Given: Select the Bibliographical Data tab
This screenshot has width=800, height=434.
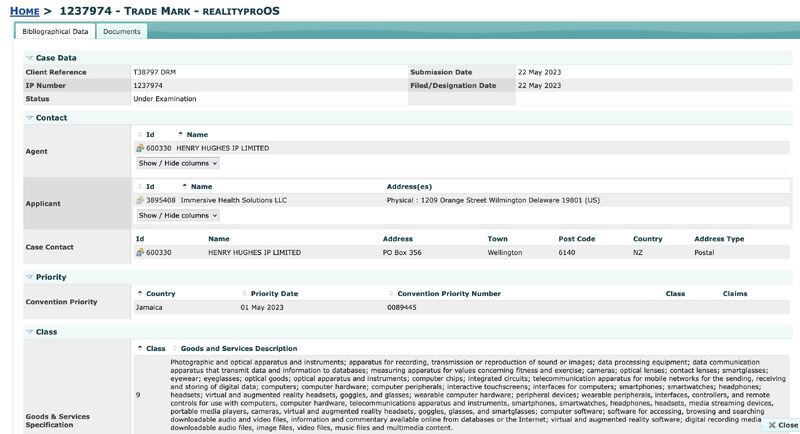Looking at the screenshot, I should [55, 32].
